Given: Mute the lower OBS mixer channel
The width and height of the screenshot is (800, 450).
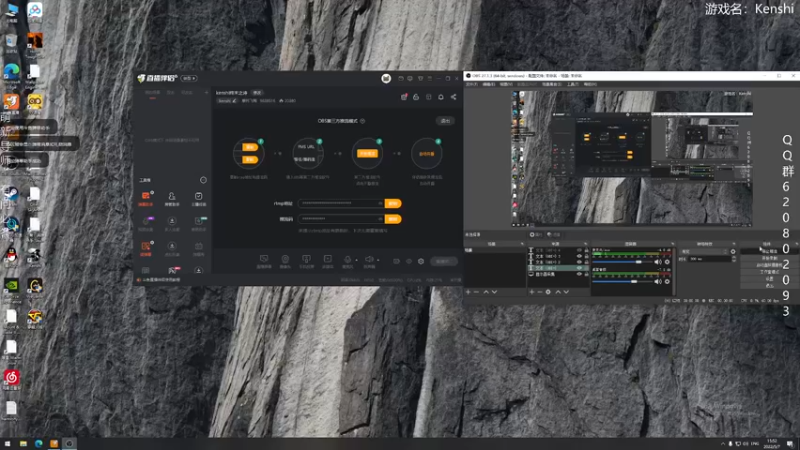Looking at the screenshot, I should click(x=658, y=281).
